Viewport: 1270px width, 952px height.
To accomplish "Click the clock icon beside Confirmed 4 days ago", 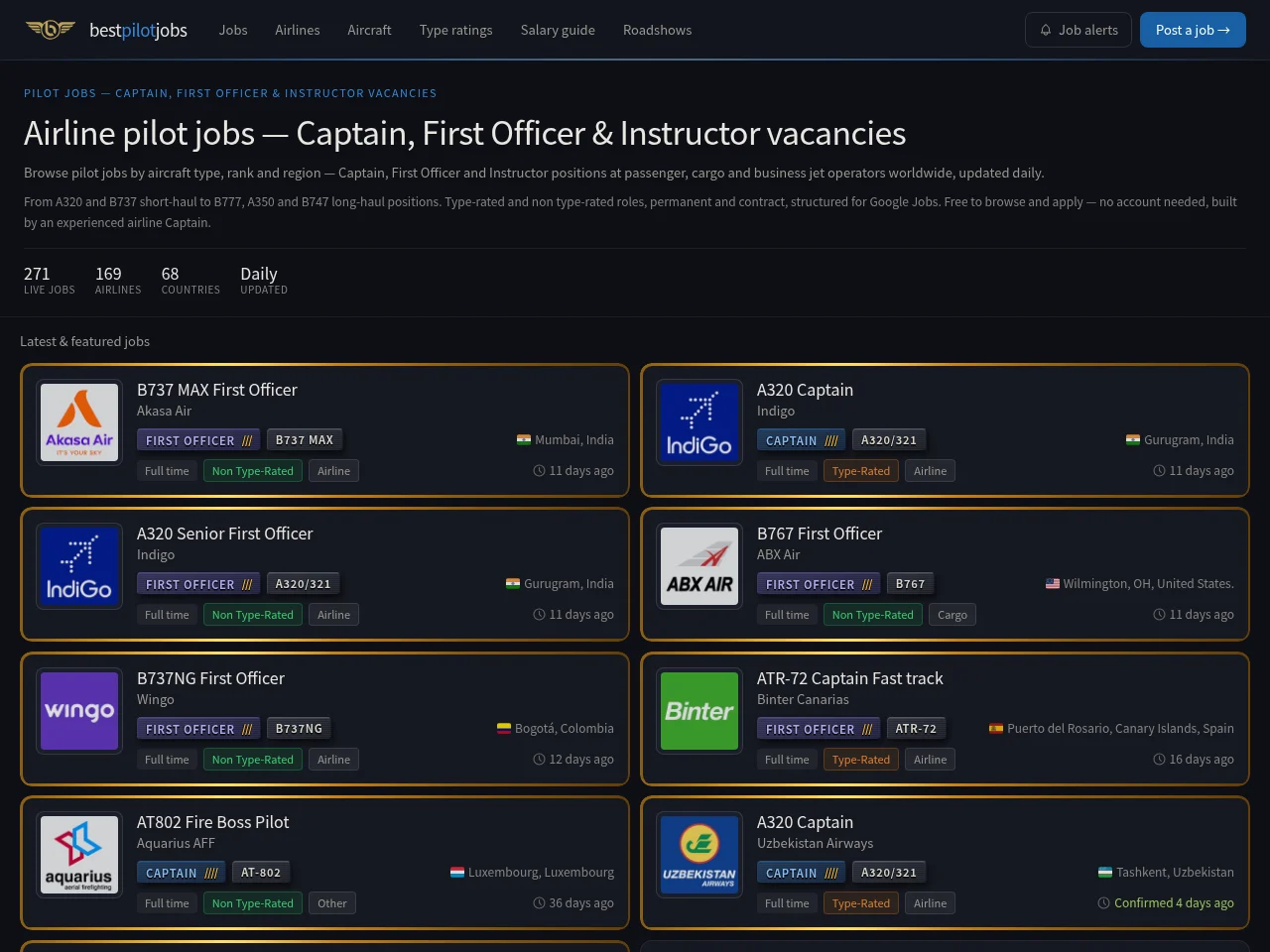I will [1104, 902].
